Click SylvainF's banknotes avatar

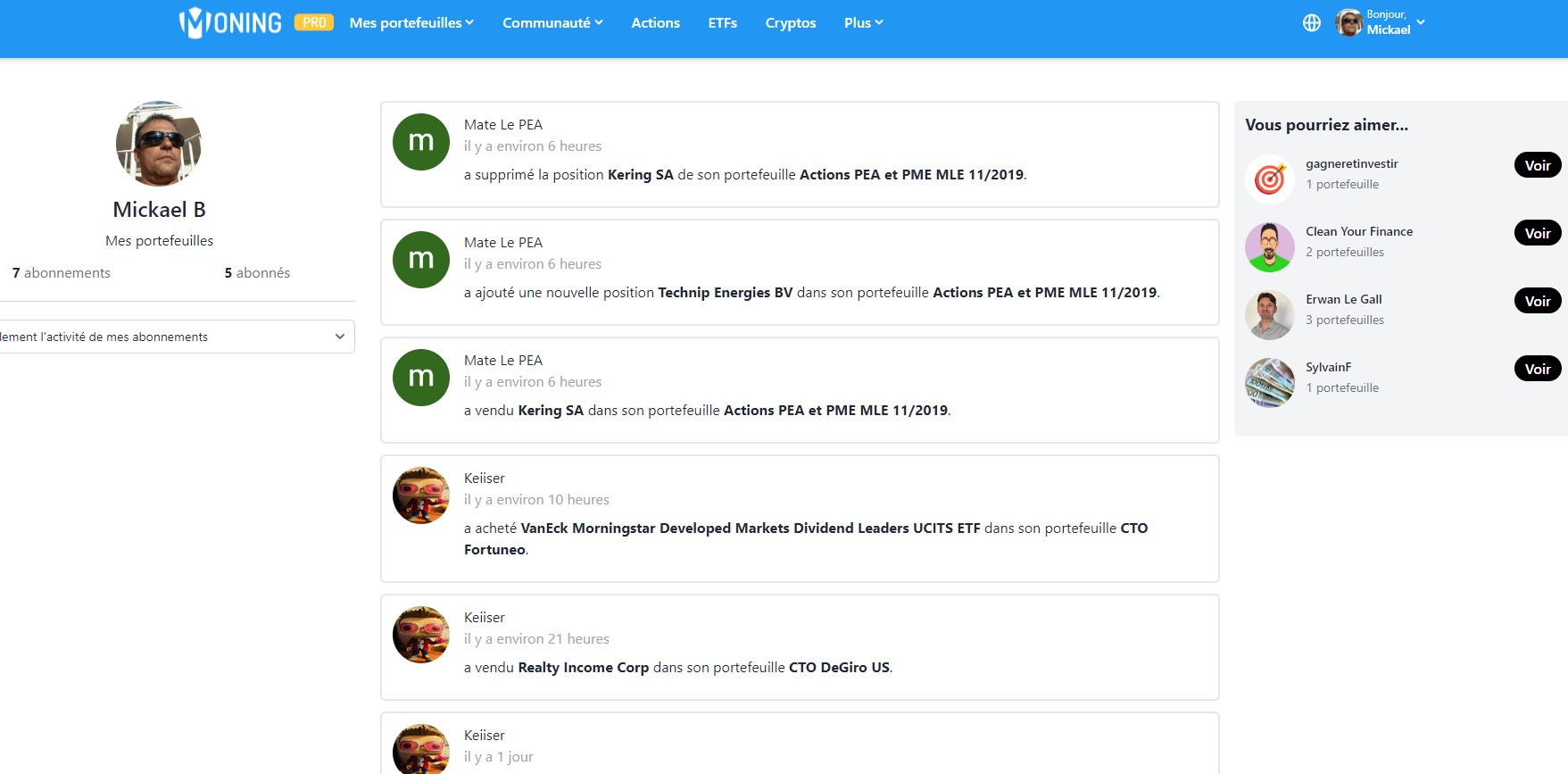pos(1270,383)
